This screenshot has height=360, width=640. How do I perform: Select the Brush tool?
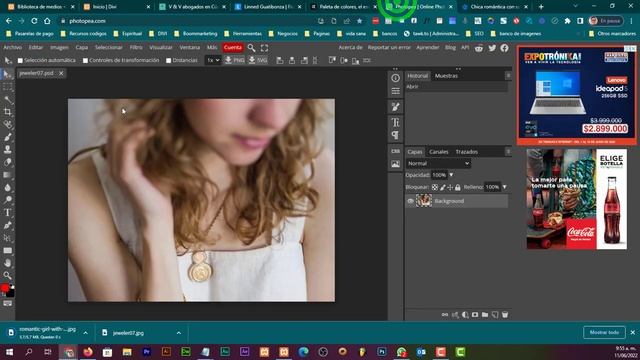click(7, 137)
